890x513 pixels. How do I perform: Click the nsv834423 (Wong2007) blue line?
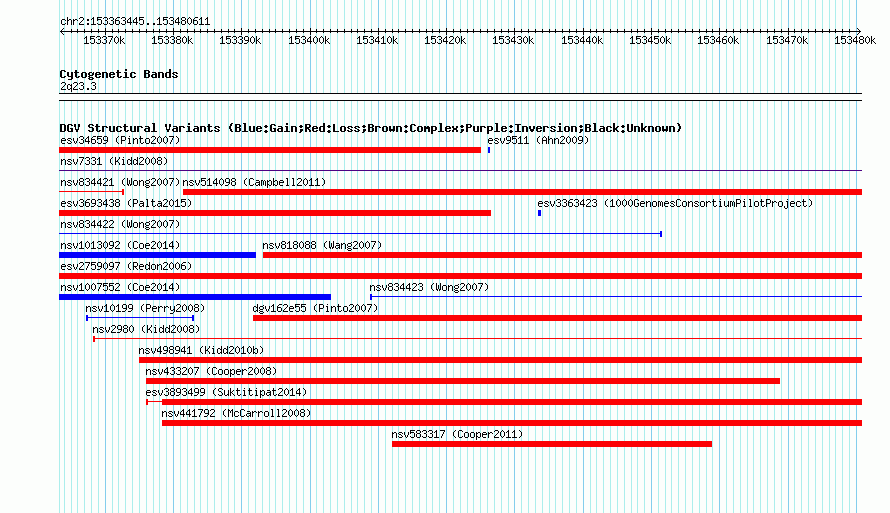(x=616, y=297)
